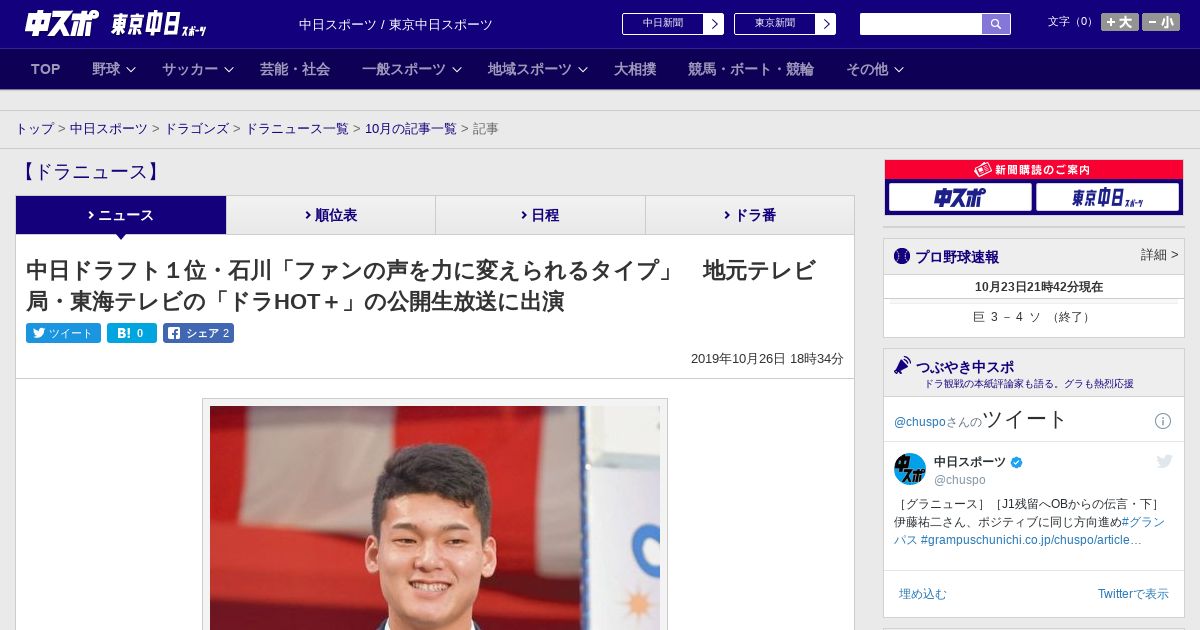Select the ニュース tab
Screen dimensions: 1200x630
click(121, 215)
